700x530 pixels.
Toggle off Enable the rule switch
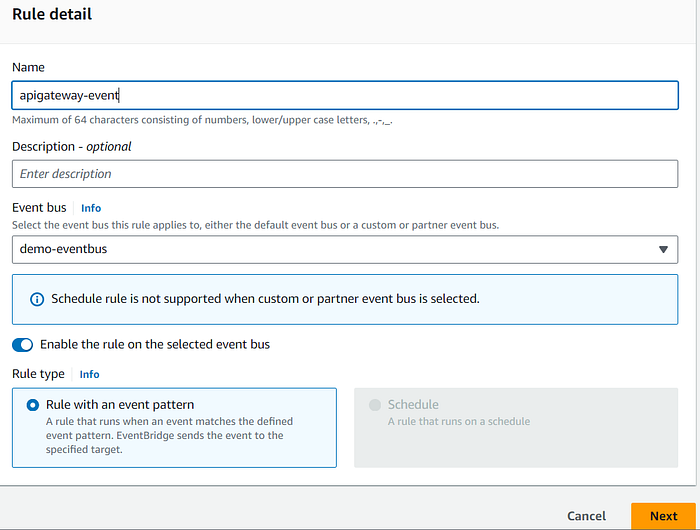point(22,345)
